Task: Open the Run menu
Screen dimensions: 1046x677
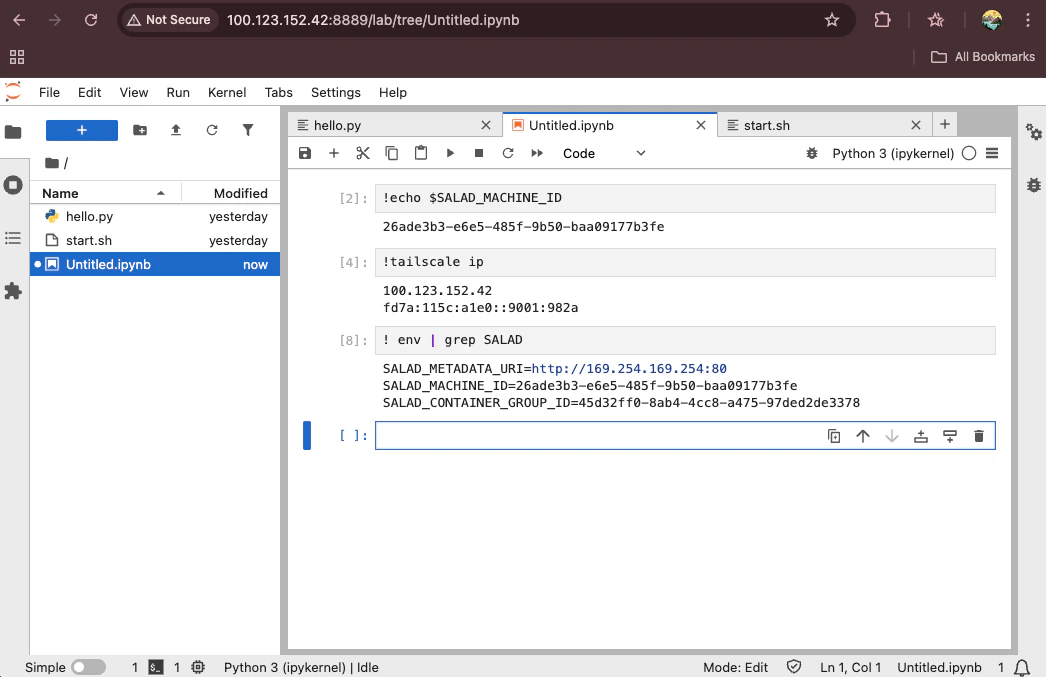Action: [178, 93]
